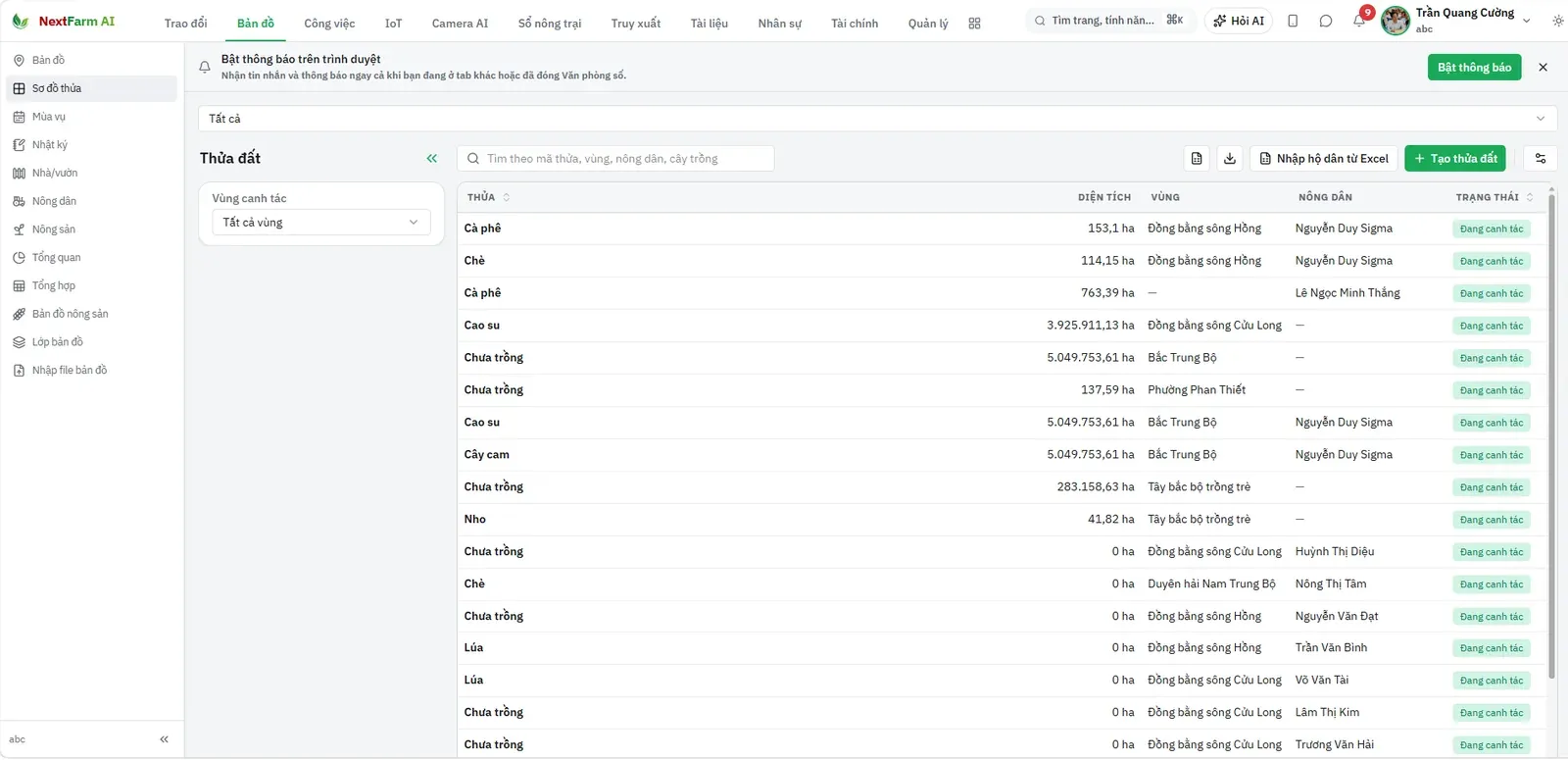Go to Nhà/vườn in the sidebar
Screen dimensions: 1568x760
(92, 174)
